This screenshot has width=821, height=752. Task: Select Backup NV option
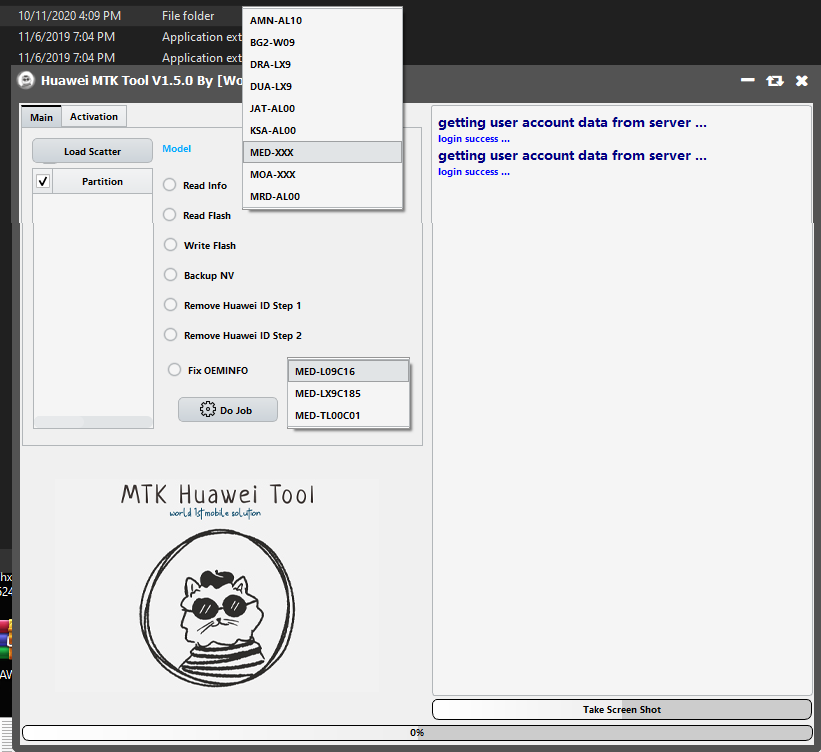tap(170, 274)
